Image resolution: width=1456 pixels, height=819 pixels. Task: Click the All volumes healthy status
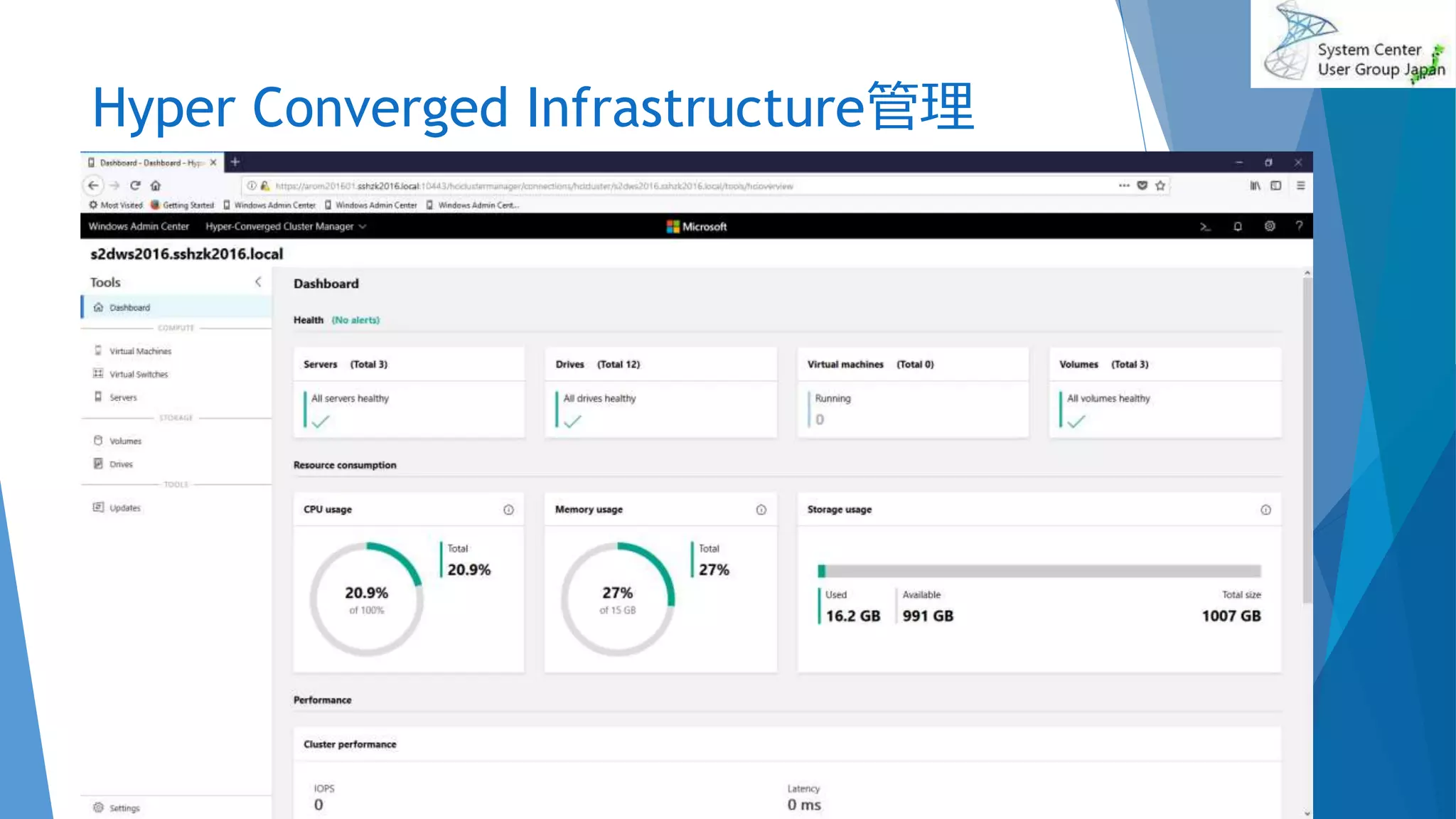1108,399
